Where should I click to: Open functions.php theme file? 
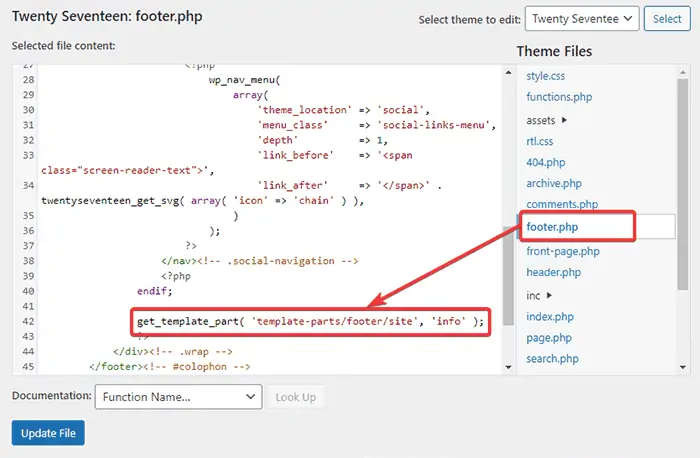[x=559, y=97]
